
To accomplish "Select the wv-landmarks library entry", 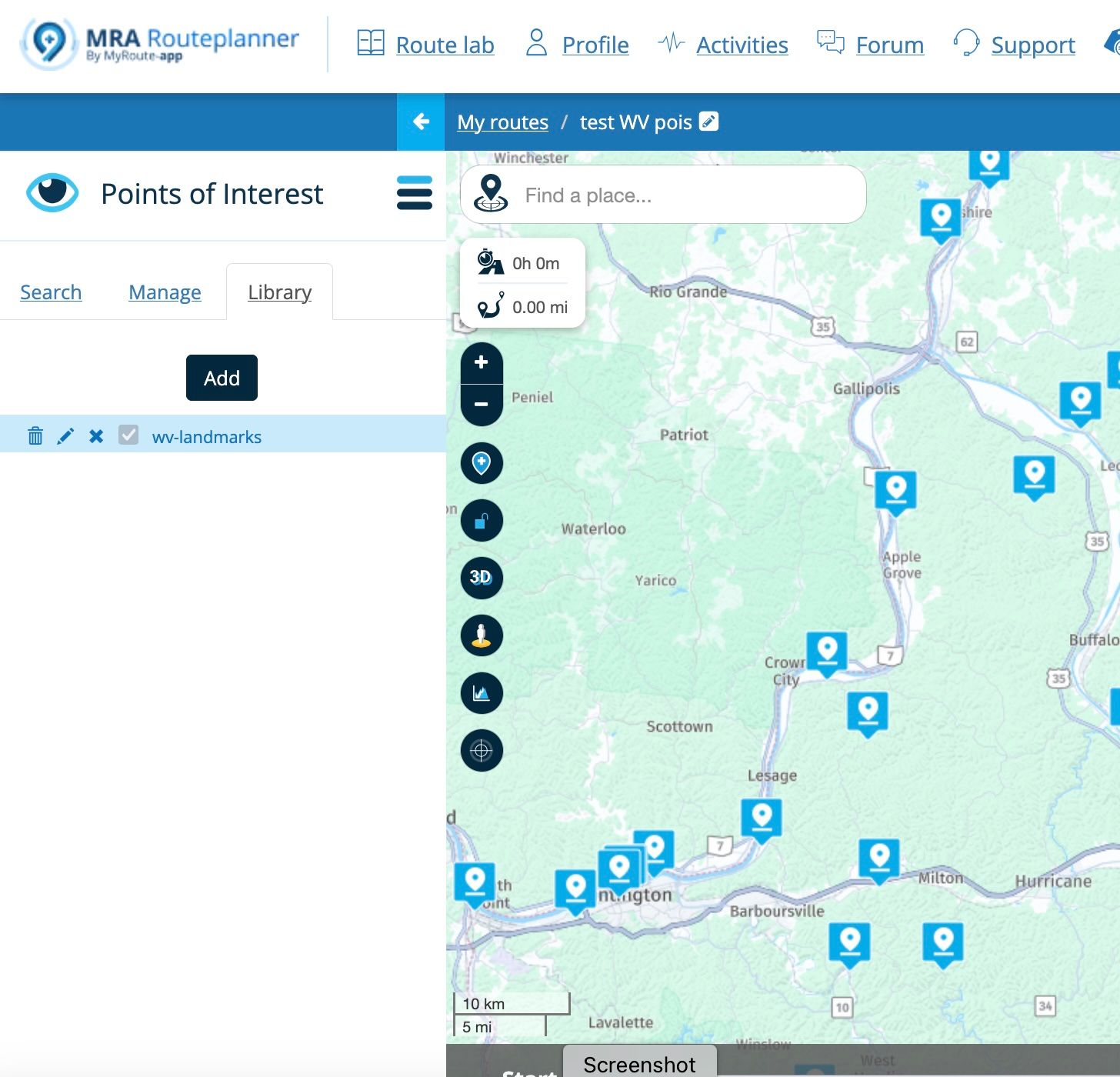I will 207,437.
